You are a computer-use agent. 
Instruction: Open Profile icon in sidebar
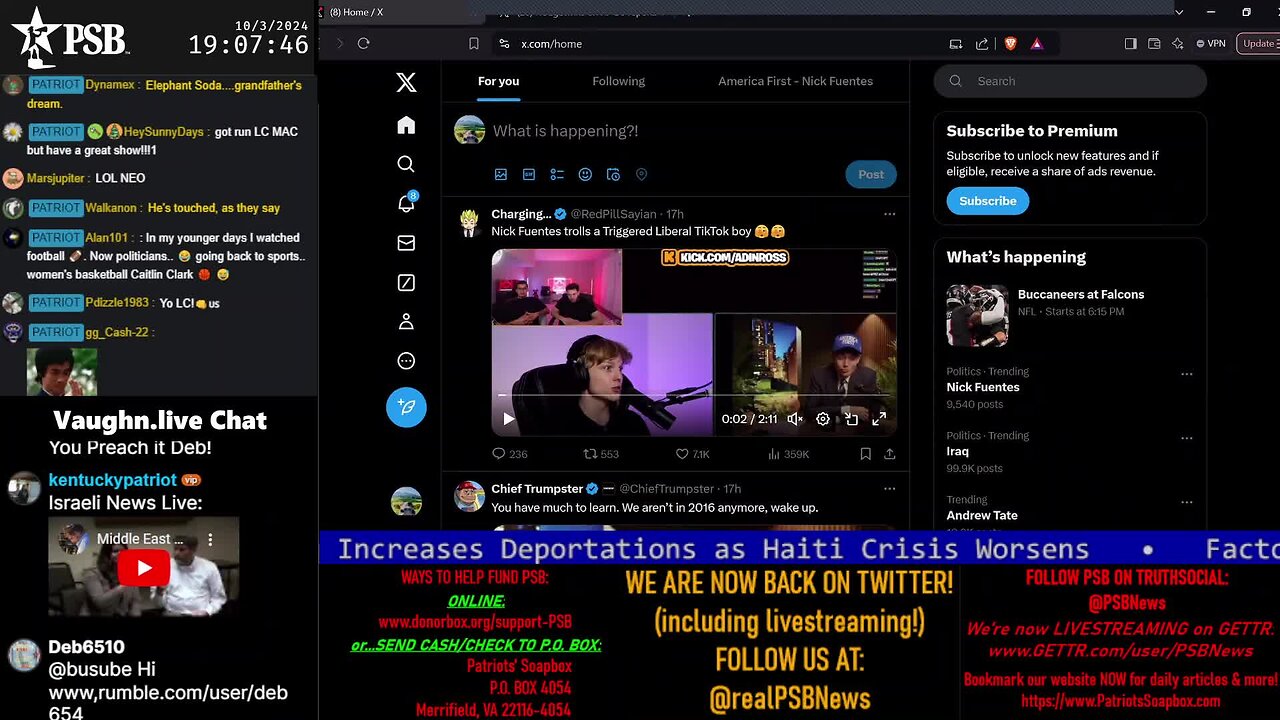click(x=406, y=322)
